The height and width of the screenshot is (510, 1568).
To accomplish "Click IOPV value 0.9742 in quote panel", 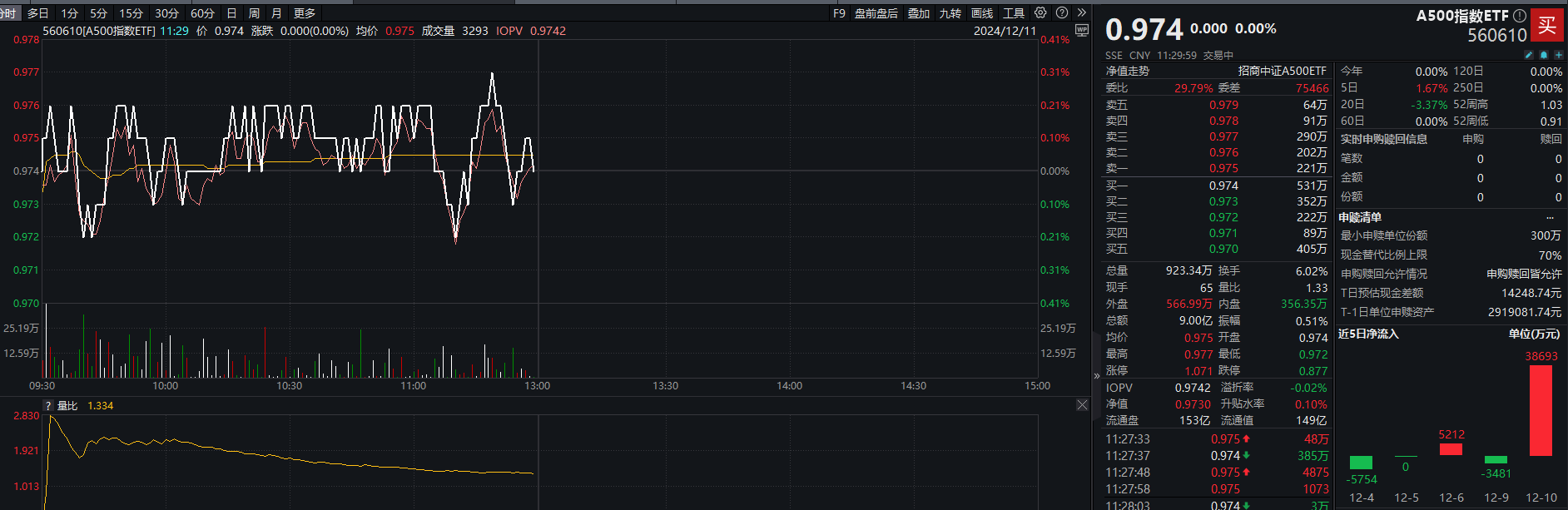I will 1193,388.
